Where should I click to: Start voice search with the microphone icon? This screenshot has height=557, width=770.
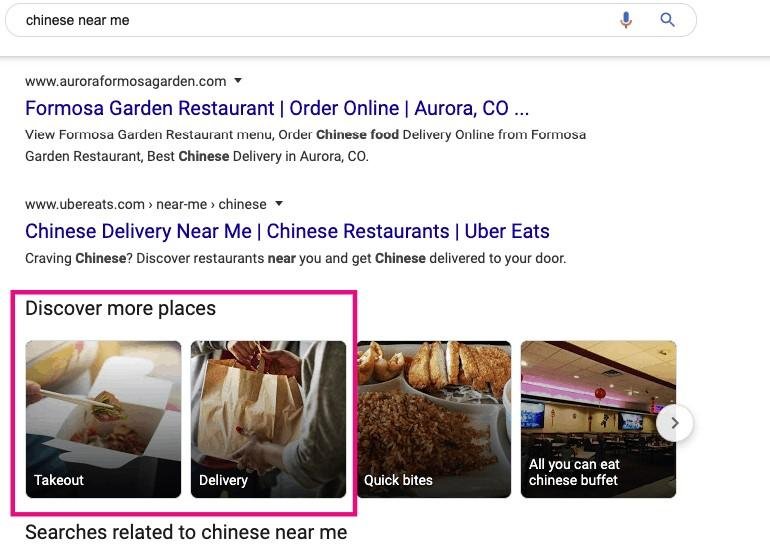pos(626,20)
